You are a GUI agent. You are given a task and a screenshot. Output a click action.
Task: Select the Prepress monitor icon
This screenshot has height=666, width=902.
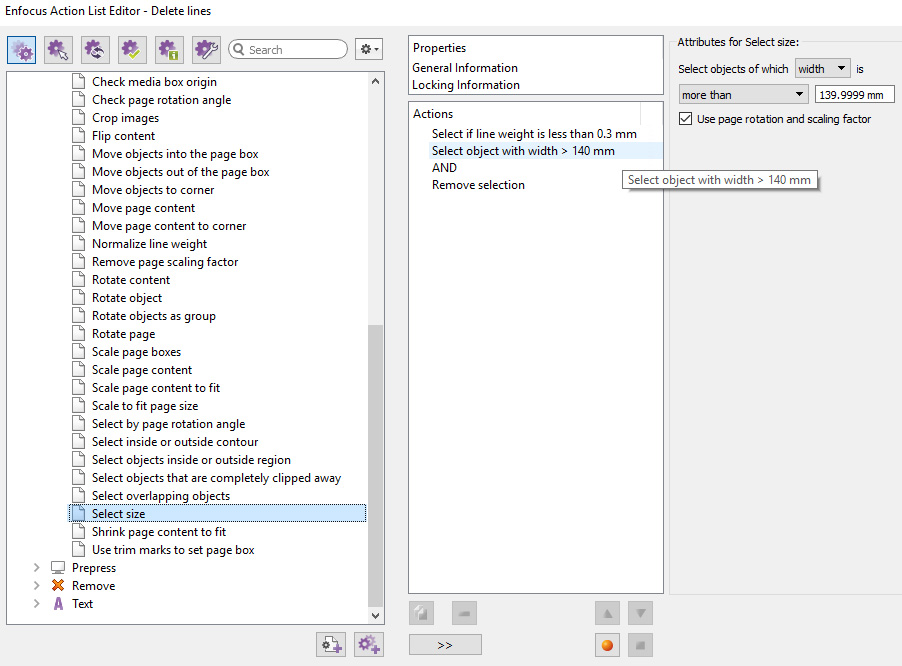[x=58, y=568]
